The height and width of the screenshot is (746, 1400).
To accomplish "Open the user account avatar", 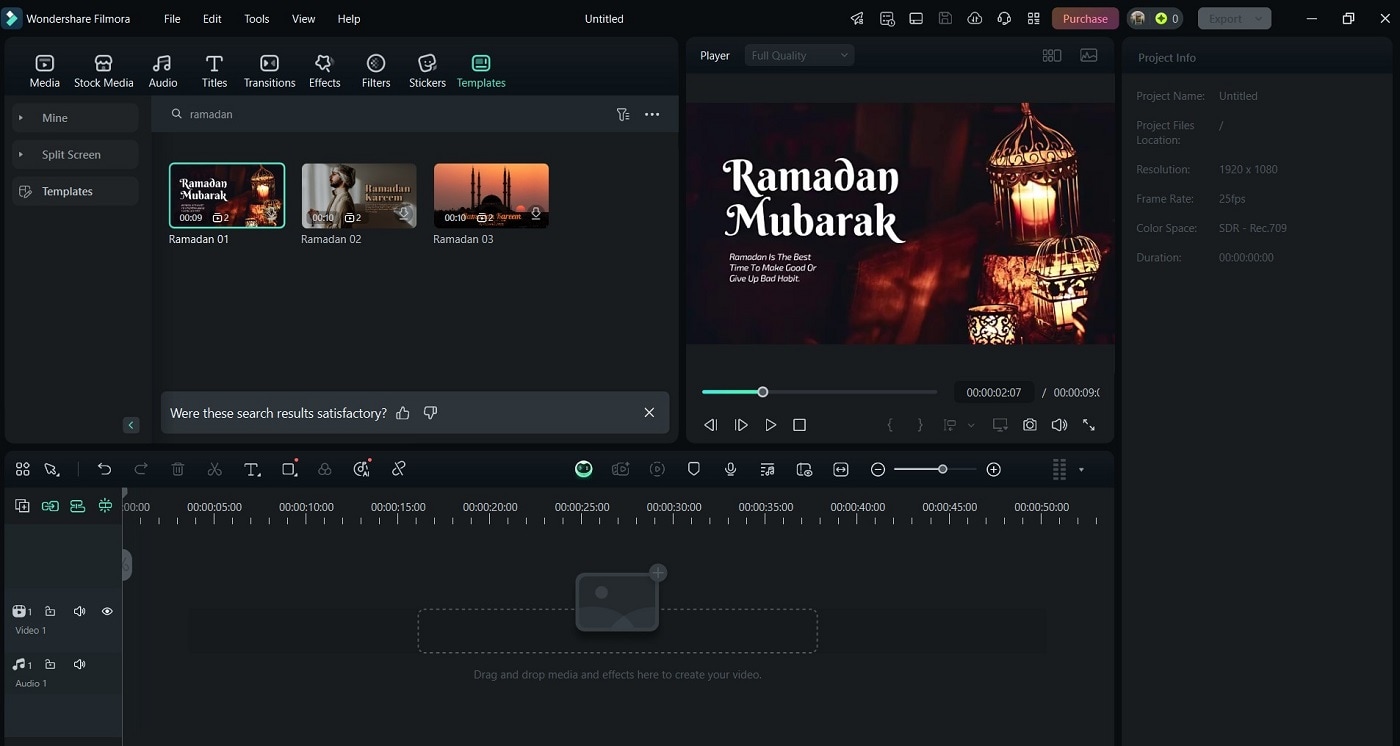I will (x=1137, y=19).
